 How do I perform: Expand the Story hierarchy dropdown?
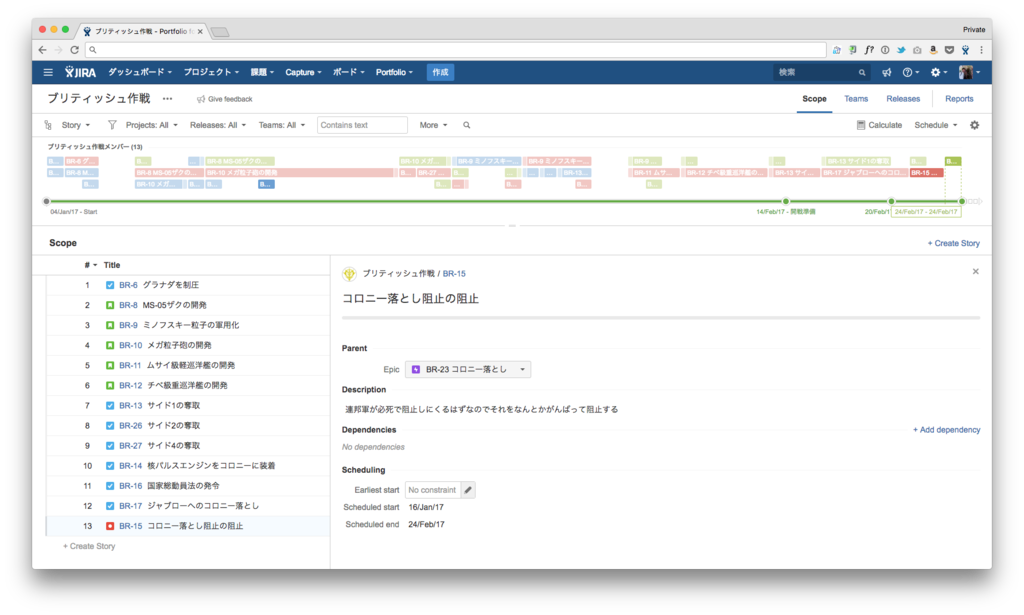[76, 125]
